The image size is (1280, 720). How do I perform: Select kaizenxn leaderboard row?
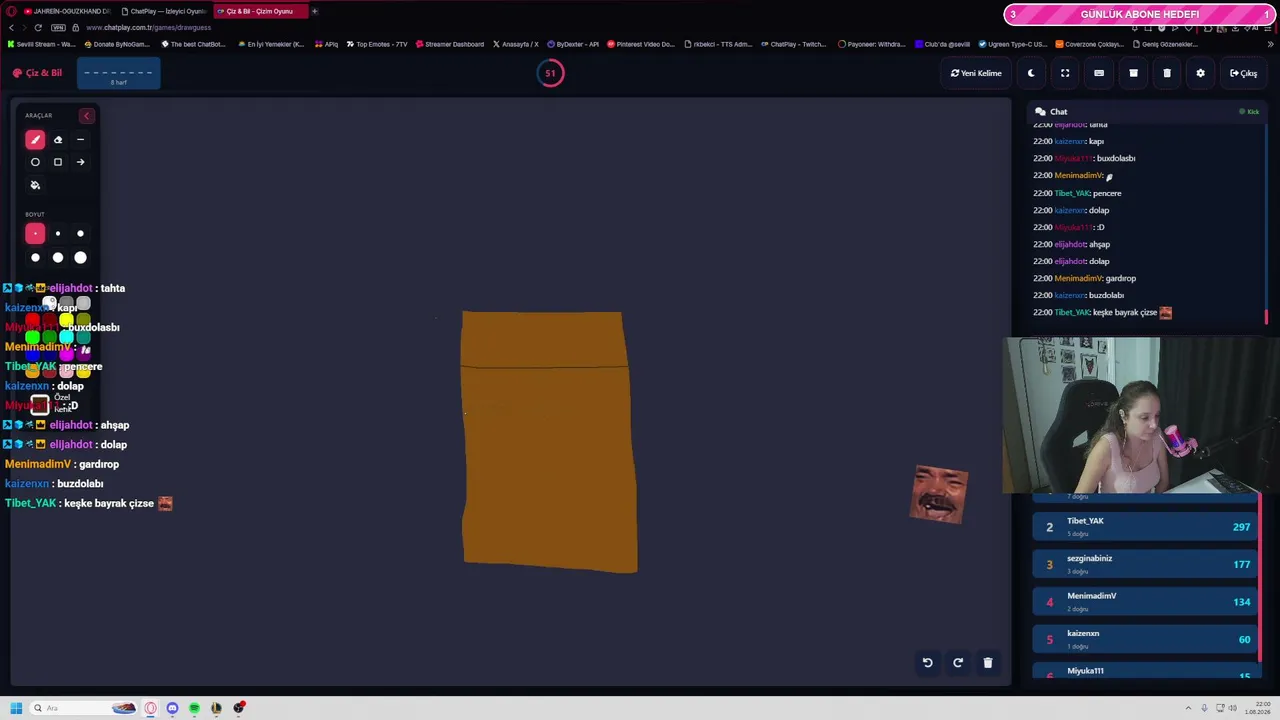pos(1147,639)
